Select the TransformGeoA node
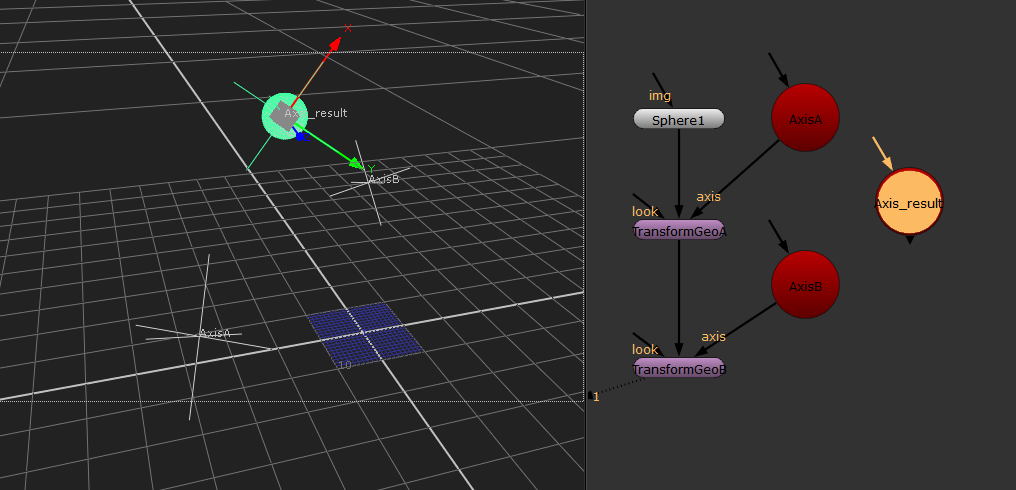 [x=678, y=231]
